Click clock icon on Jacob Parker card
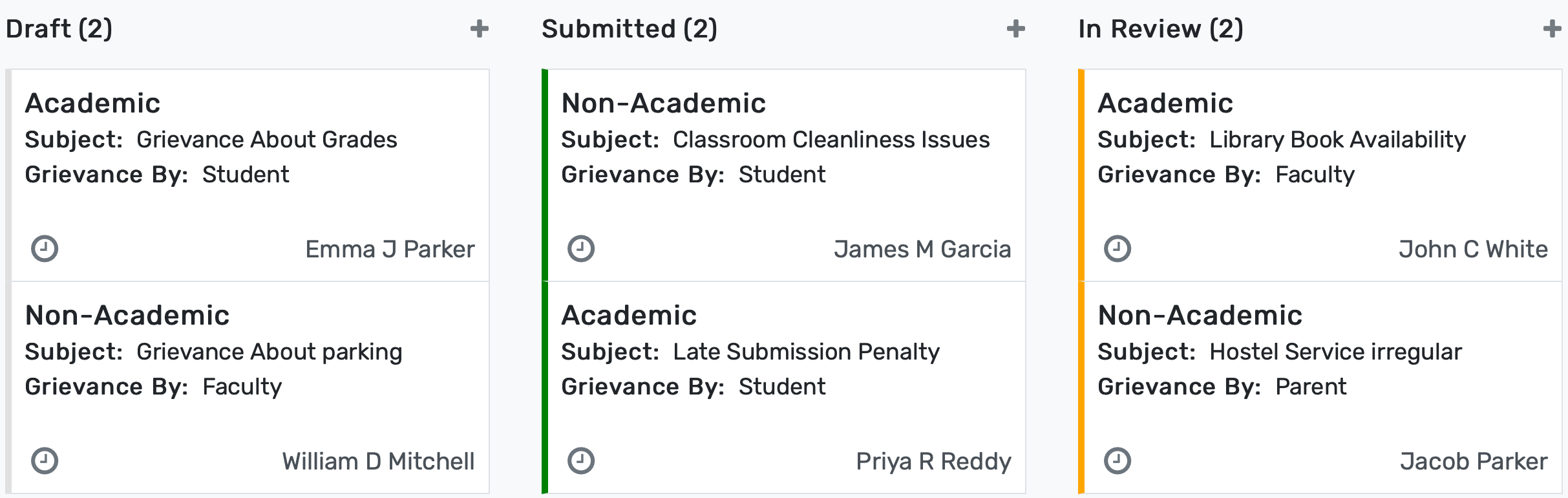The height and width of the screenshot is (498, 1568). point(1117,461)
